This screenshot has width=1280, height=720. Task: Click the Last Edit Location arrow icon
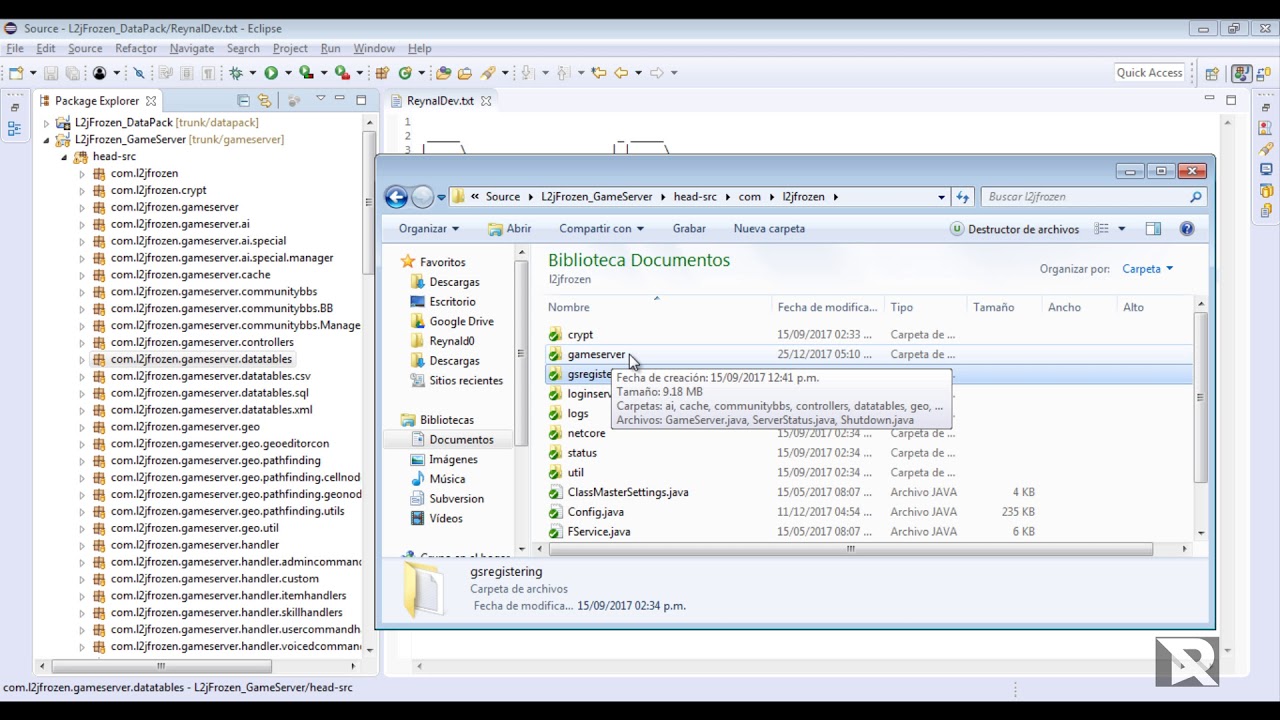click(x=599, y=73)
